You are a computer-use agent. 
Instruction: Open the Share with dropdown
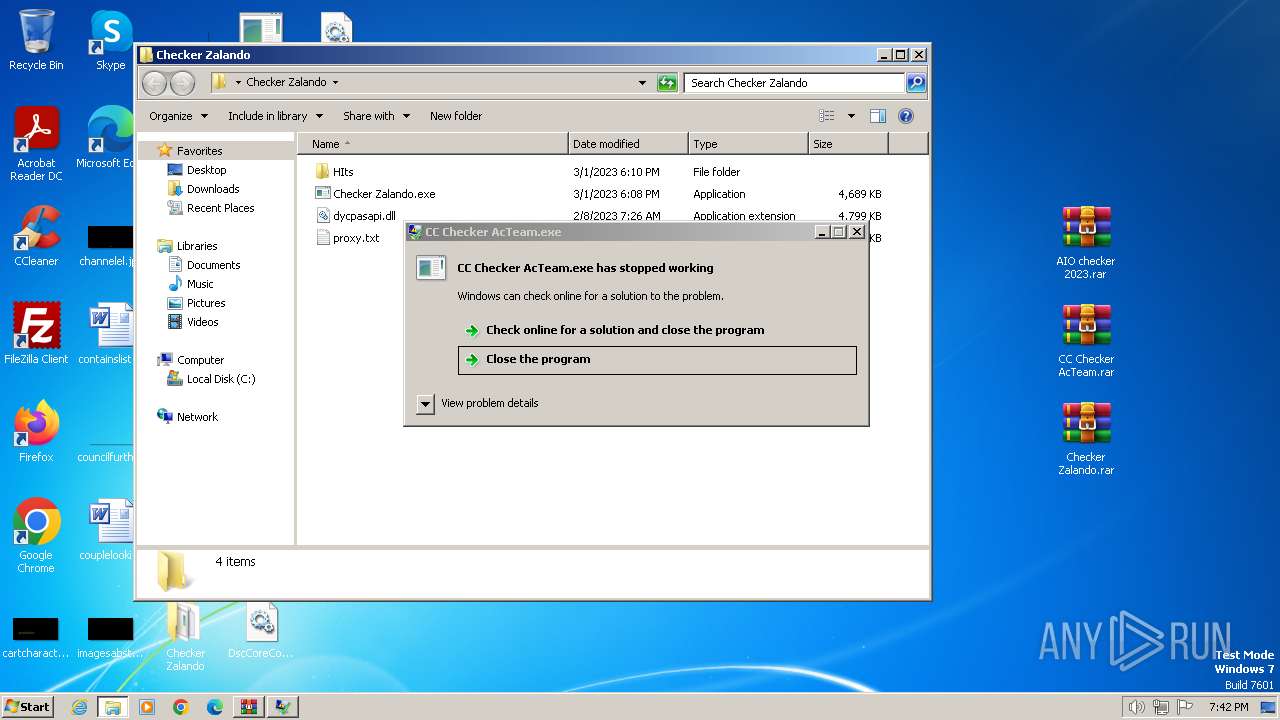point(376,116)
